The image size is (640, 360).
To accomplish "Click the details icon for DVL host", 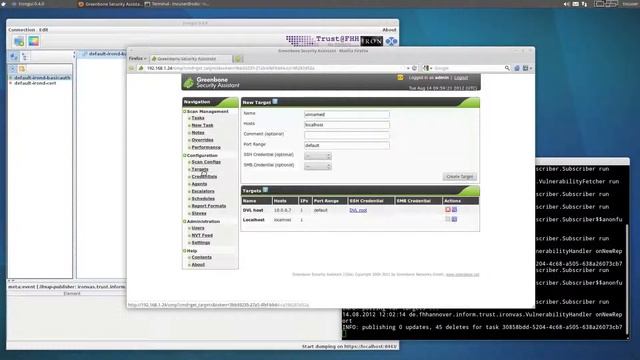I will pyautogui.click(x=454, y=210).
